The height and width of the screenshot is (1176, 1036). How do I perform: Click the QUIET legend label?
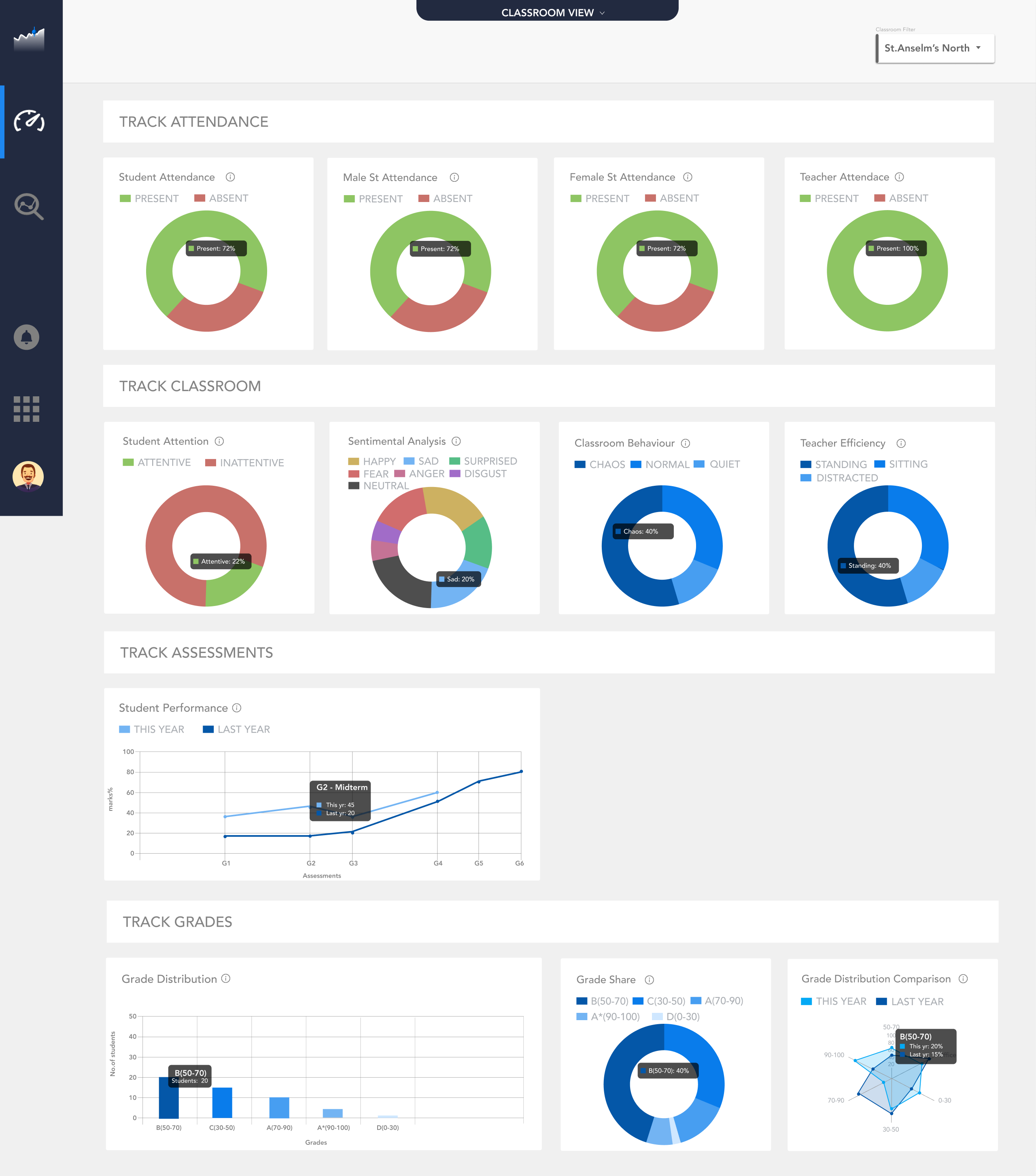tap(724, 464)
